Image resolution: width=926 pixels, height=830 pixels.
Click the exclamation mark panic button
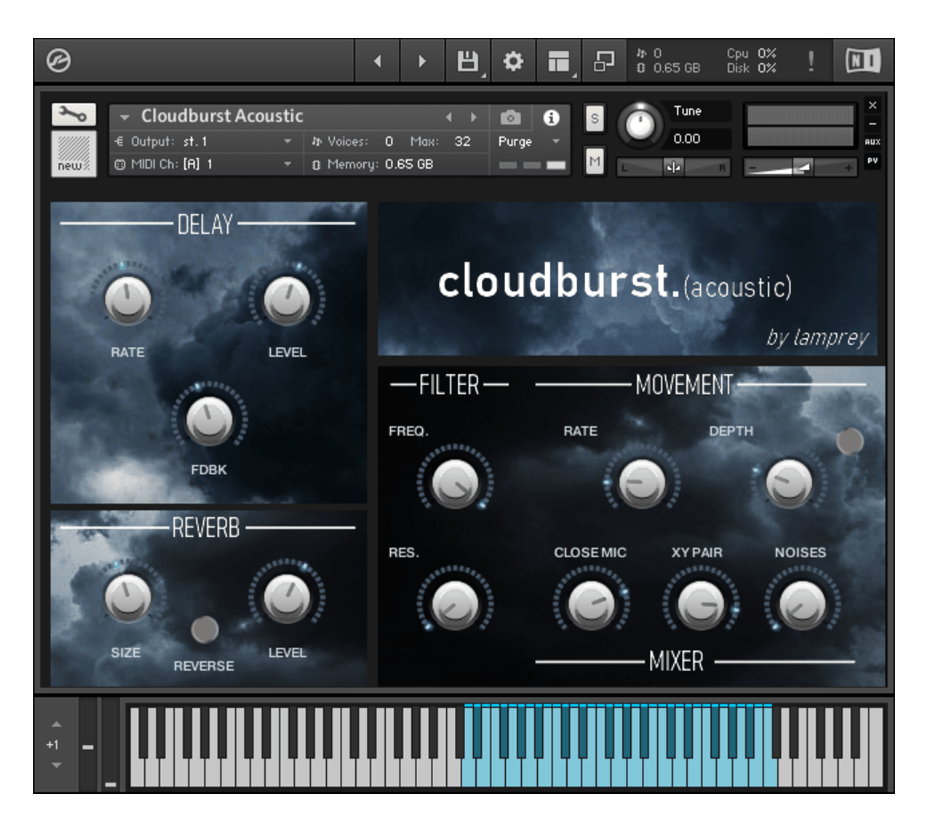[x=811, y=61]
